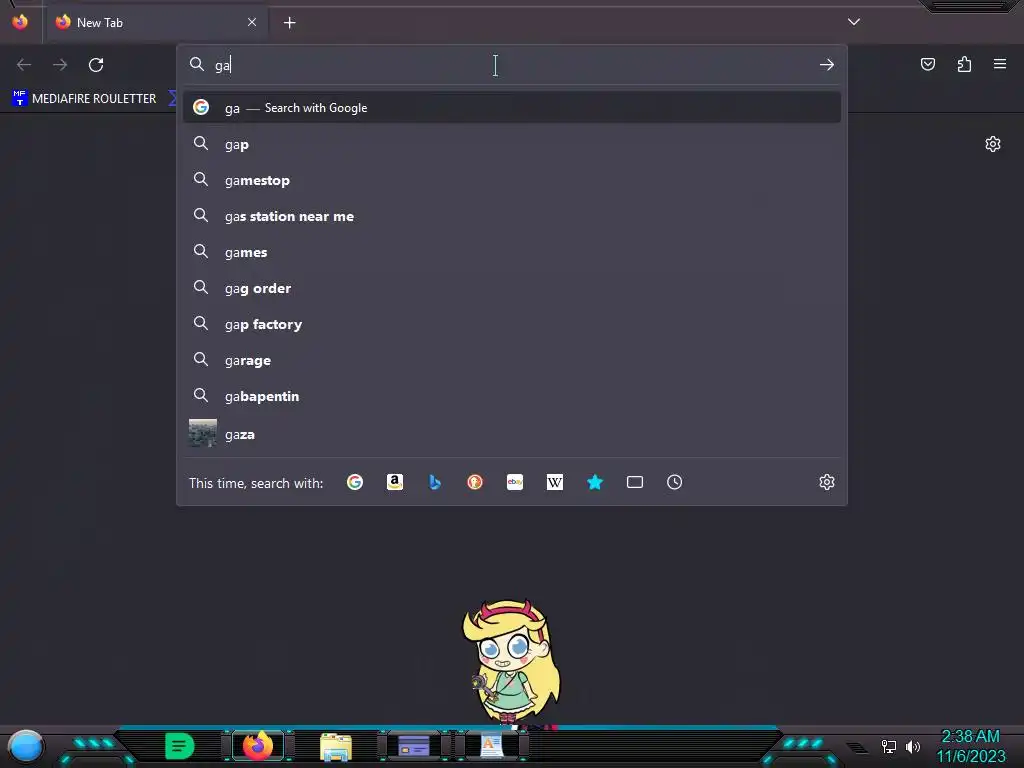
Task: Choose the 'games' suggestion
Action: [512, 252]
